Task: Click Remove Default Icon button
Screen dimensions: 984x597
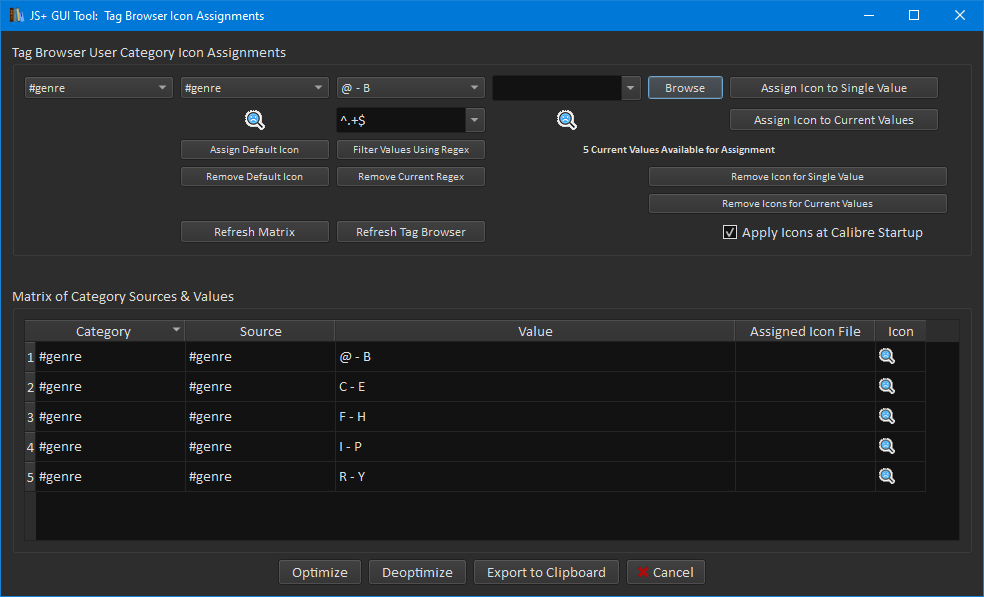Action: click(x=255, y=176)
